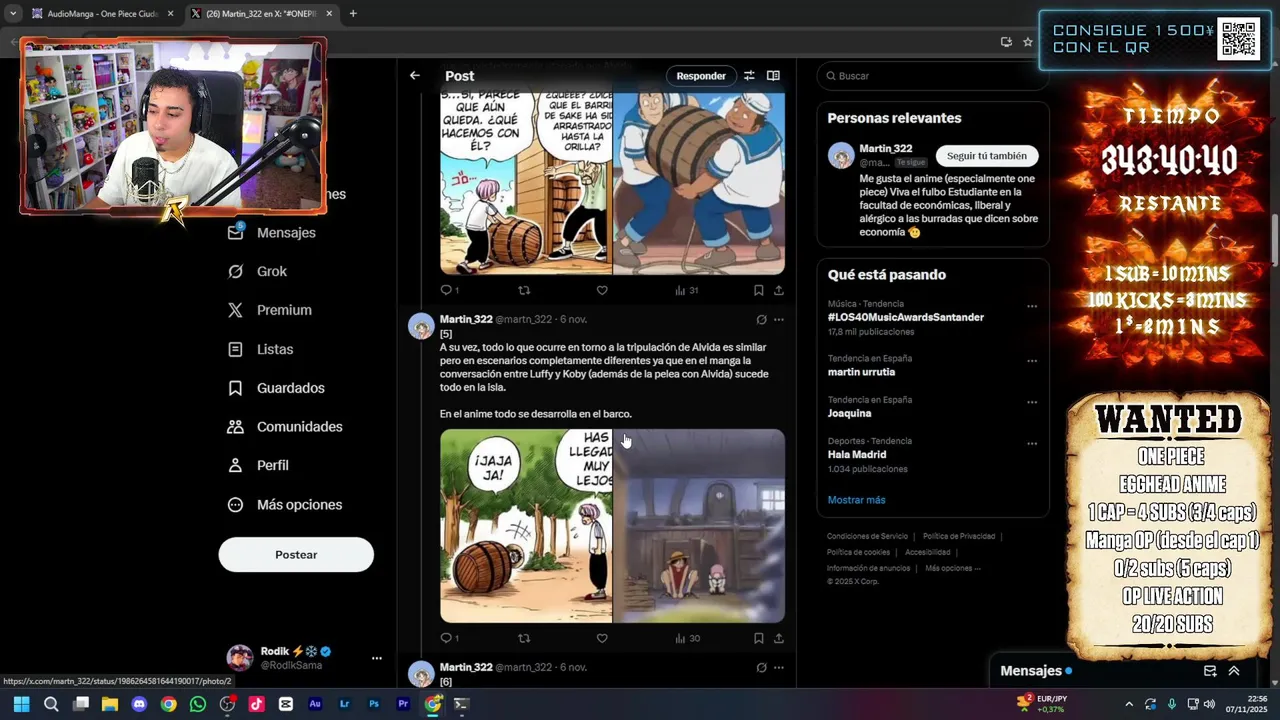
Task: Open the reader view icon in Post header
Action: tap(773, 76)
